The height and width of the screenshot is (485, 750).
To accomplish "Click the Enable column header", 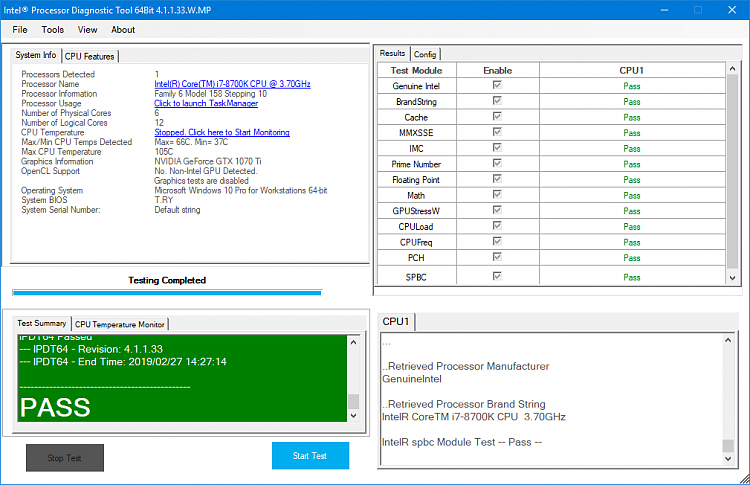I will point(497,70).
